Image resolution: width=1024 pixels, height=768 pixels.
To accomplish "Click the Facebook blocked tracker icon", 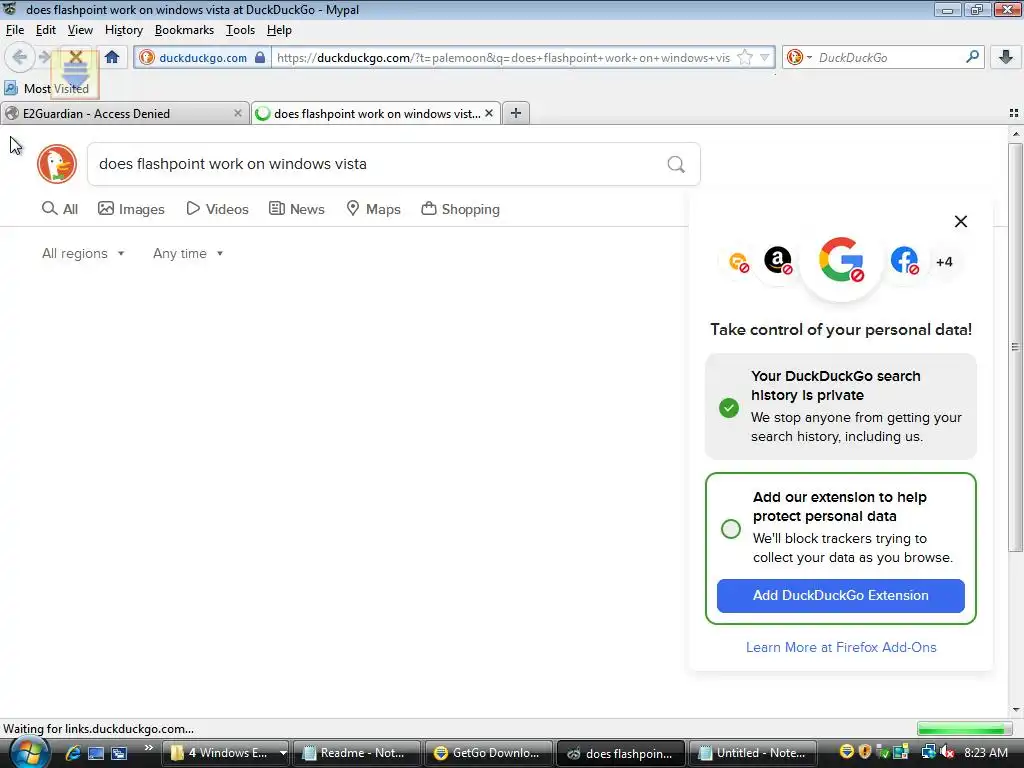I will tap(904, 260).
